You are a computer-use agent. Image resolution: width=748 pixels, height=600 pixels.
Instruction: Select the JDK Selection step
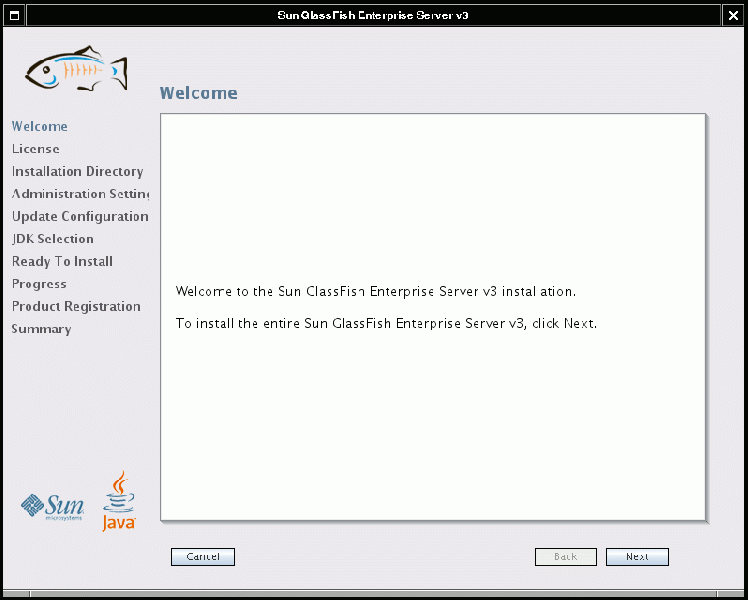52,238
